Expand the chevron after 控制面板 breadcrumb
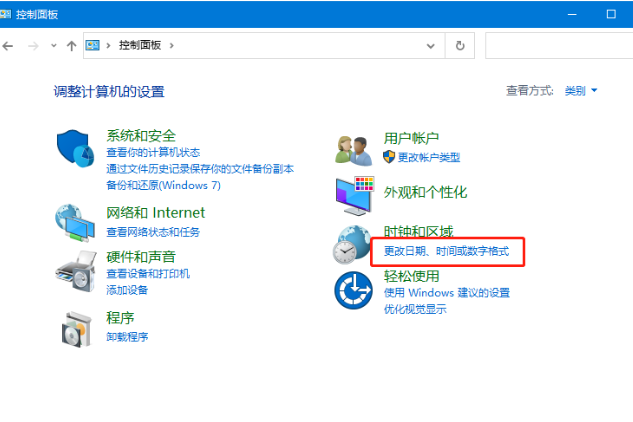 coord(172,46)
